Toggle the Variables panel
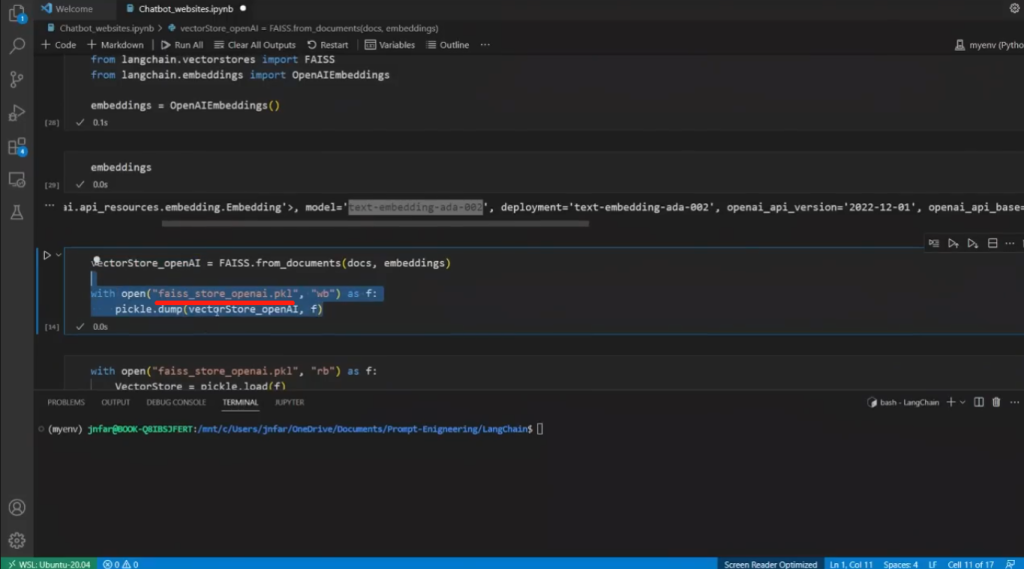The height and width of the screenshot is (569, 1024). (x=390, y=45)
